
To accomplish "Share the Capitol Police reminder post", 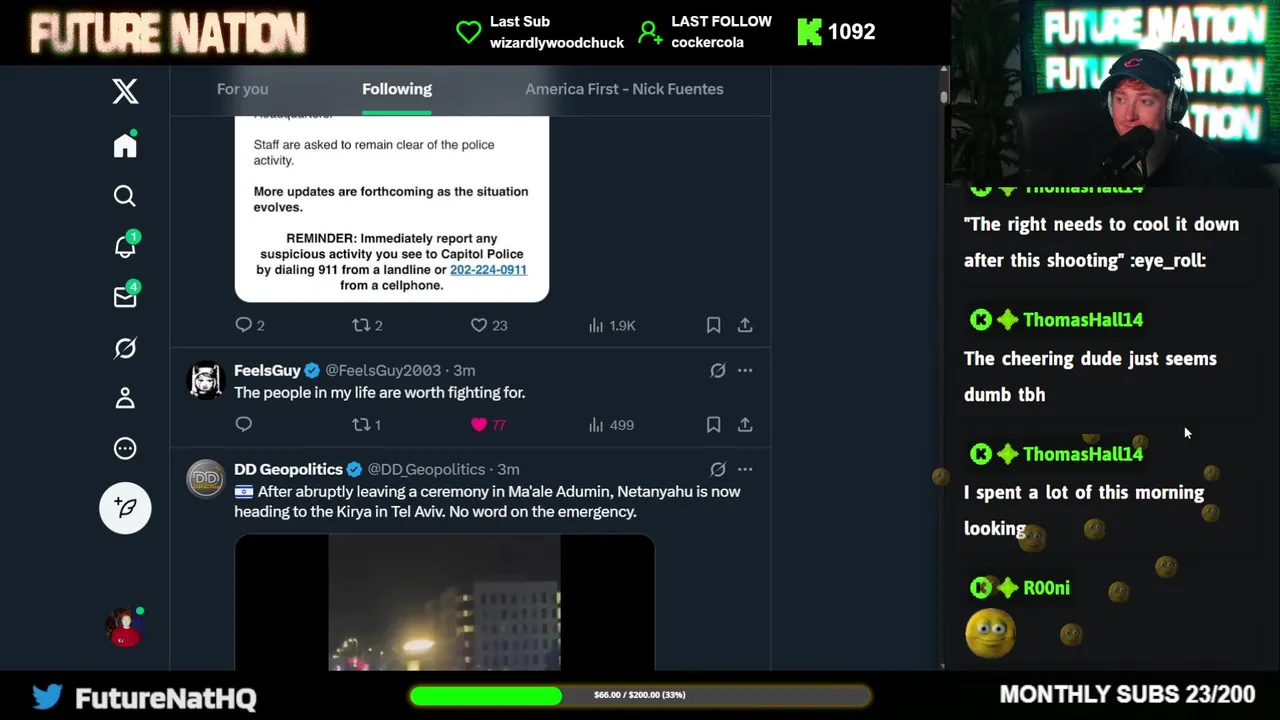I will click(x=745, y=325).
